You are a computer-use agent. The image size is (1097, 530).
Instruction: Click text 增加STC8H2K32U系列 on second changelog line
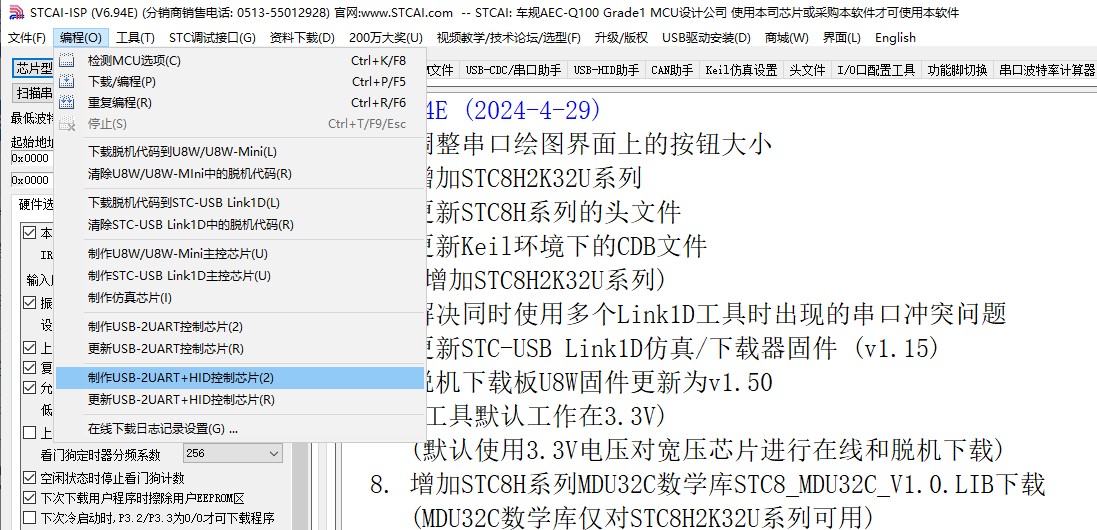click(x=535, y=179)
